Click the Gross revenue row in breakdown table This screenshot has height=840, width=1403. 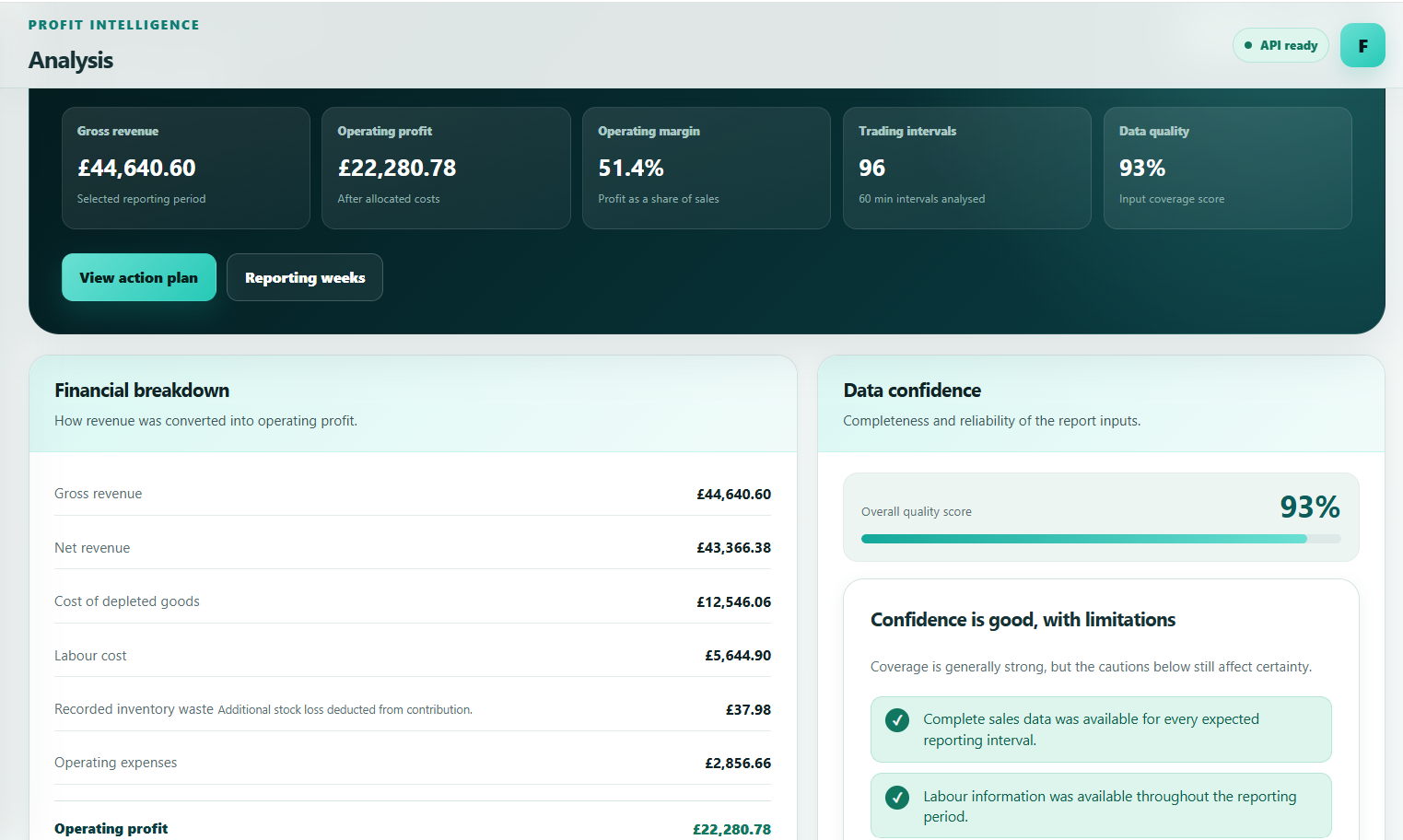(x=413, y=494)
